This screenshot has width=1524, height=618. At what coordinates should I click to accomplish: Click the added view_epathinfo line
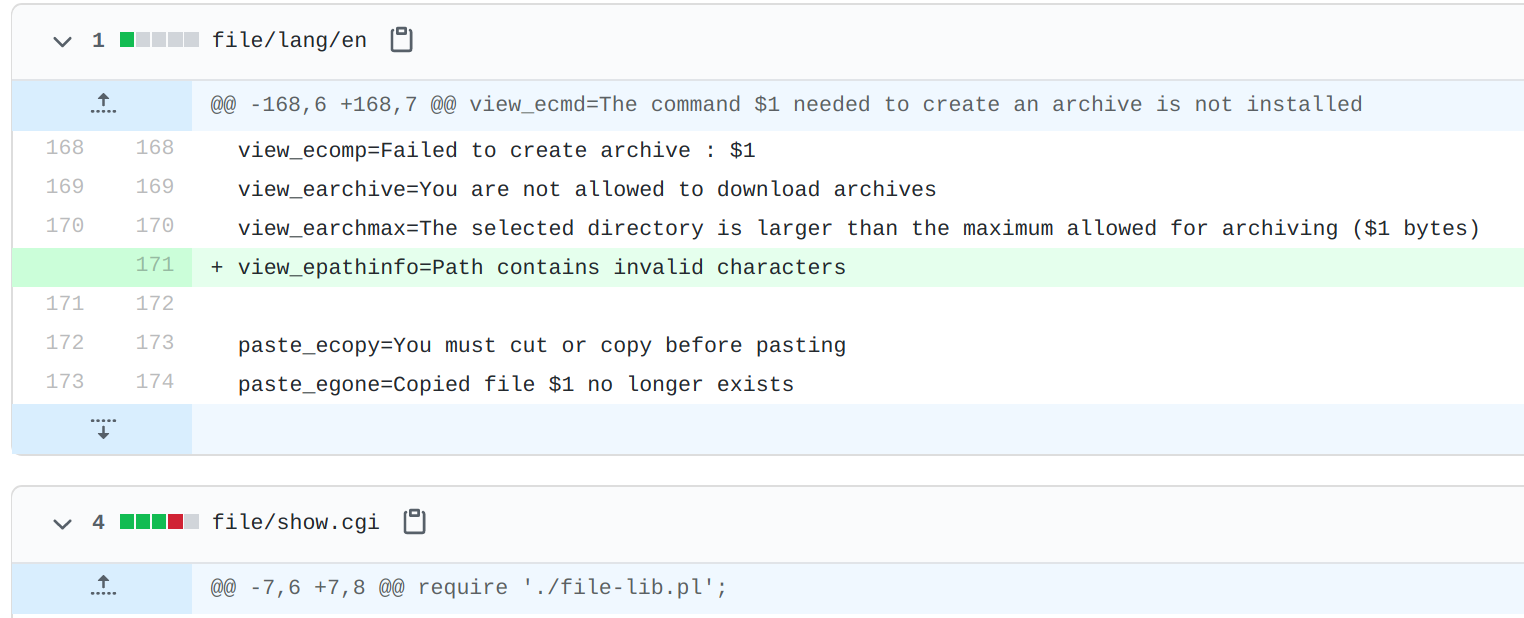pos(541,268)
